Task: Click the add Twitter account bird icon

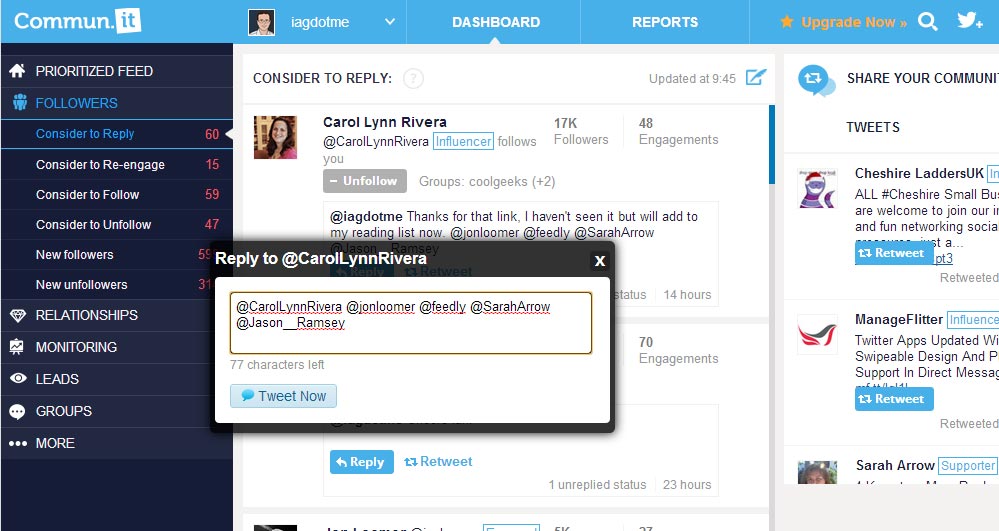Action: click(x=970, y=21)
